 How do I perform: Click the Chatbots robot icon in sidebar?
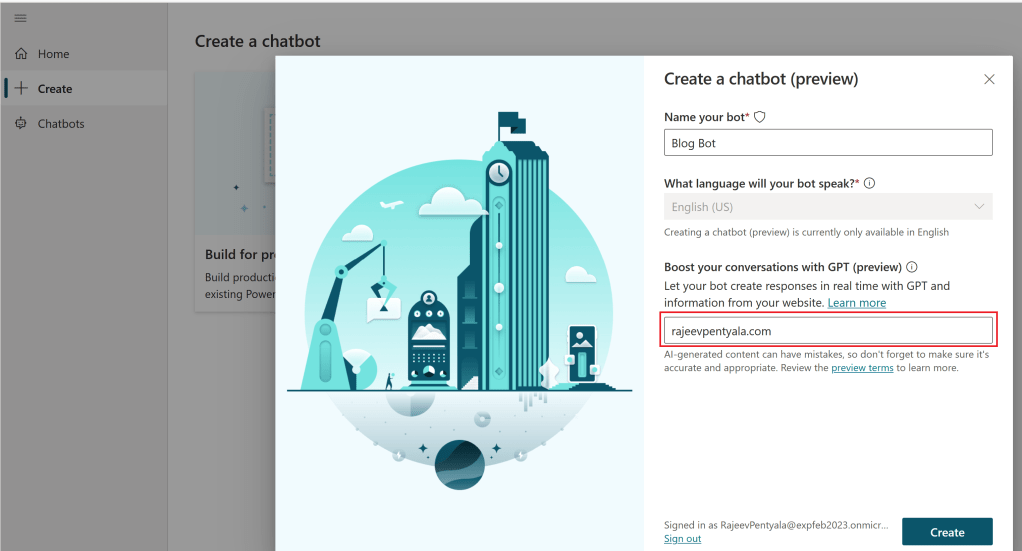click(x=21, y=124)
